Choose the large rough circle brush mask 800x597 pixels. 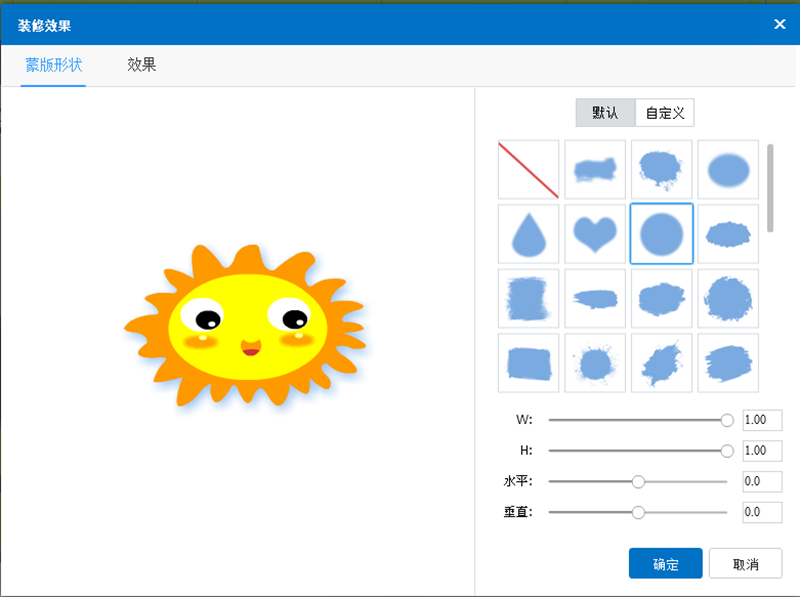[x=728, y=298]
